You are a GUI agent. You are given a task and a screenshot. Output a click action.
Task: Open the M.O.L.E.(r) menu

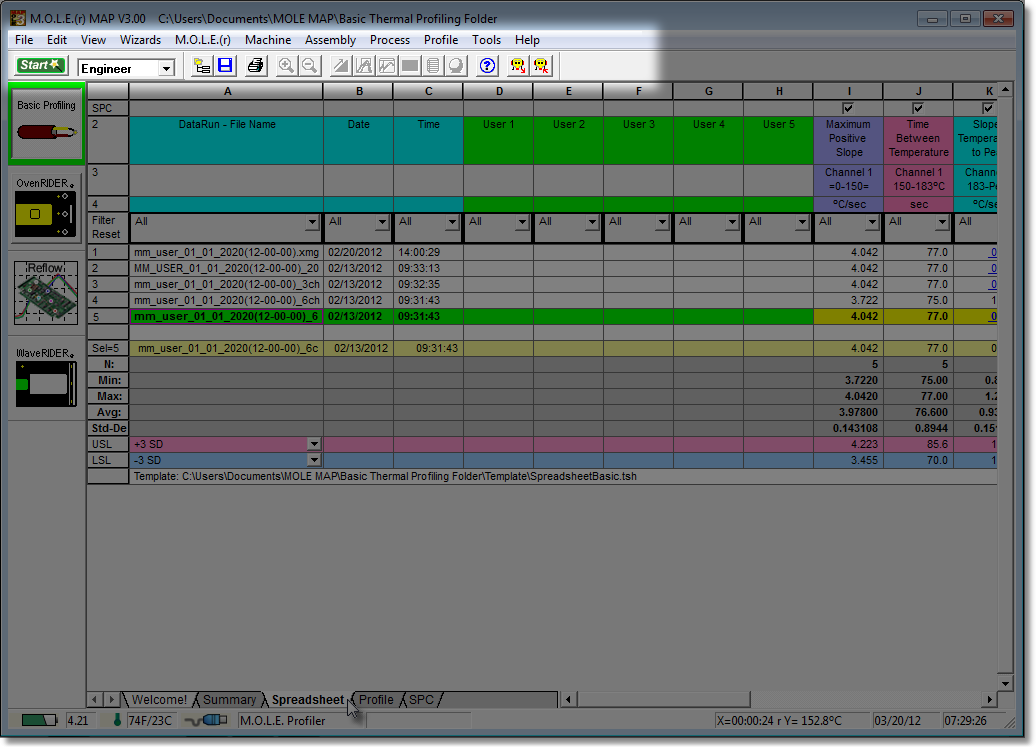pyautogui.click(x=203, y=40)
